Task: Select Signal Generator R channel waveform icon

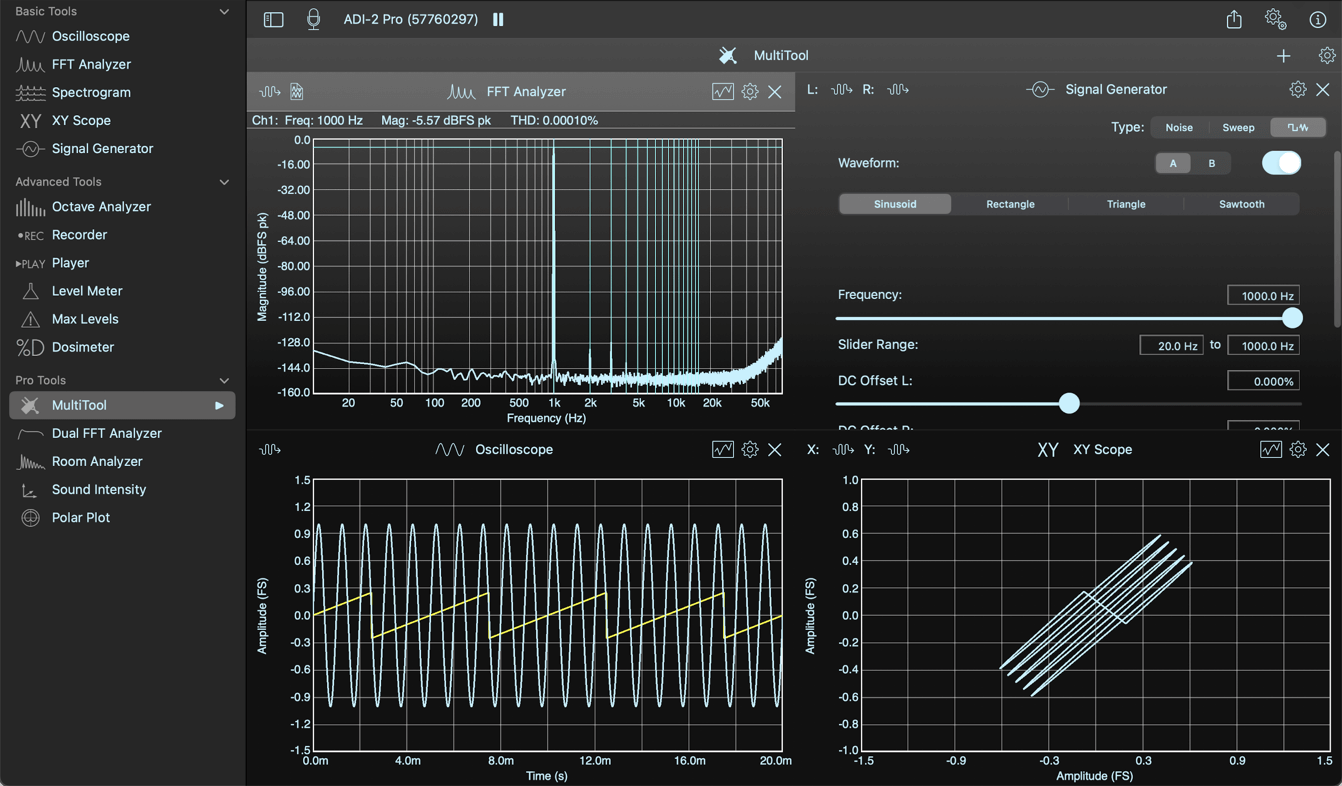Action: pyautogui.click(x=898, y=89)
